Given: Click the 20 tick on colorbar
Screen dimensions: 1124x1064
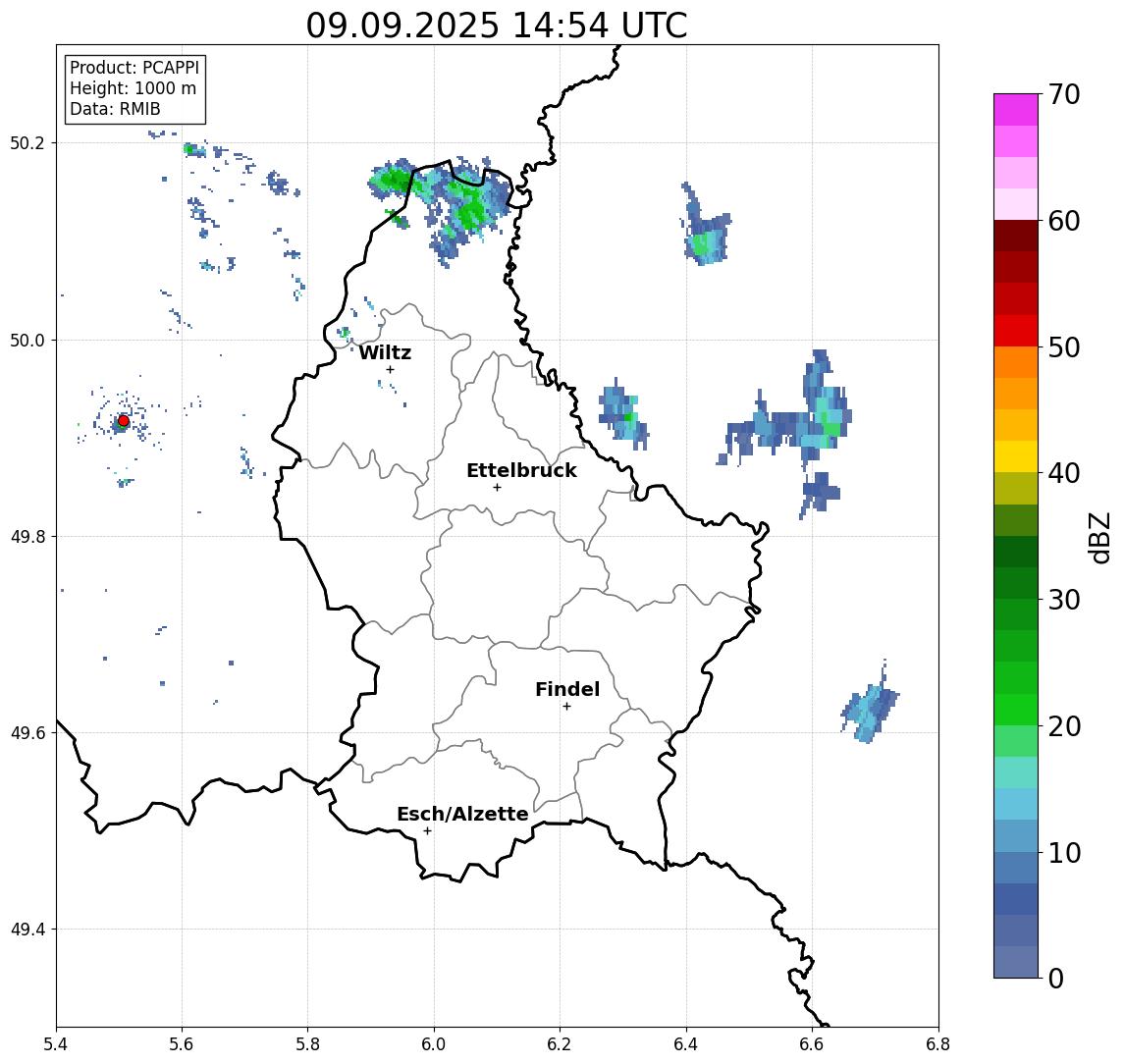Looking at the screenshot, I should coord(1064,725).
